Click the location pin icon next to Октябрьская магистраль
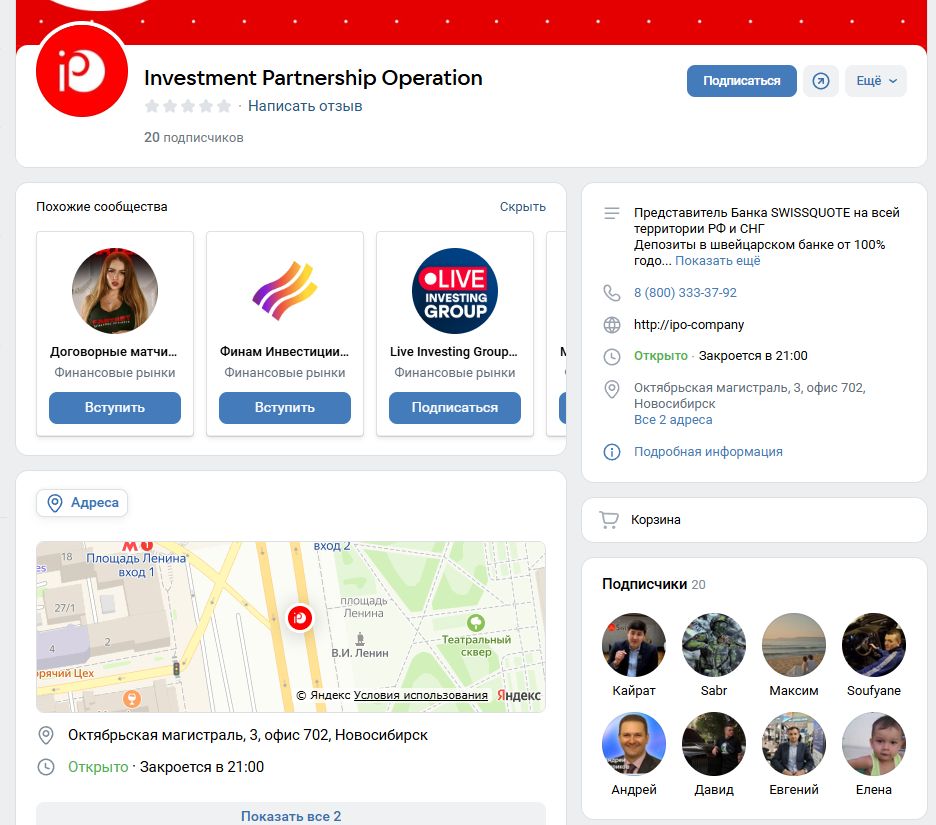This screenshot has width=936, height=825. [612, 390]
